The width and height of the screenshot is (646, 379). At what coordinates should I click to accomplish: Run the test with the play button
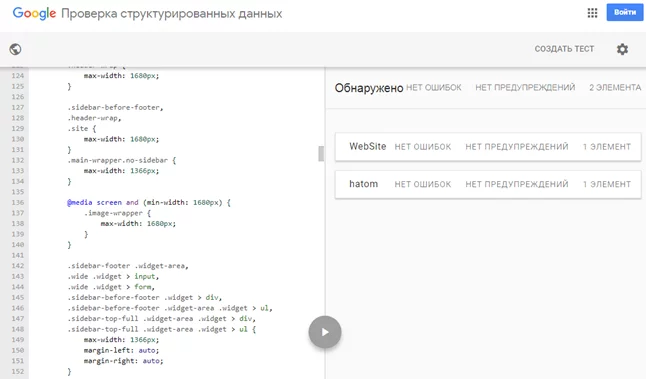[325, 332]
